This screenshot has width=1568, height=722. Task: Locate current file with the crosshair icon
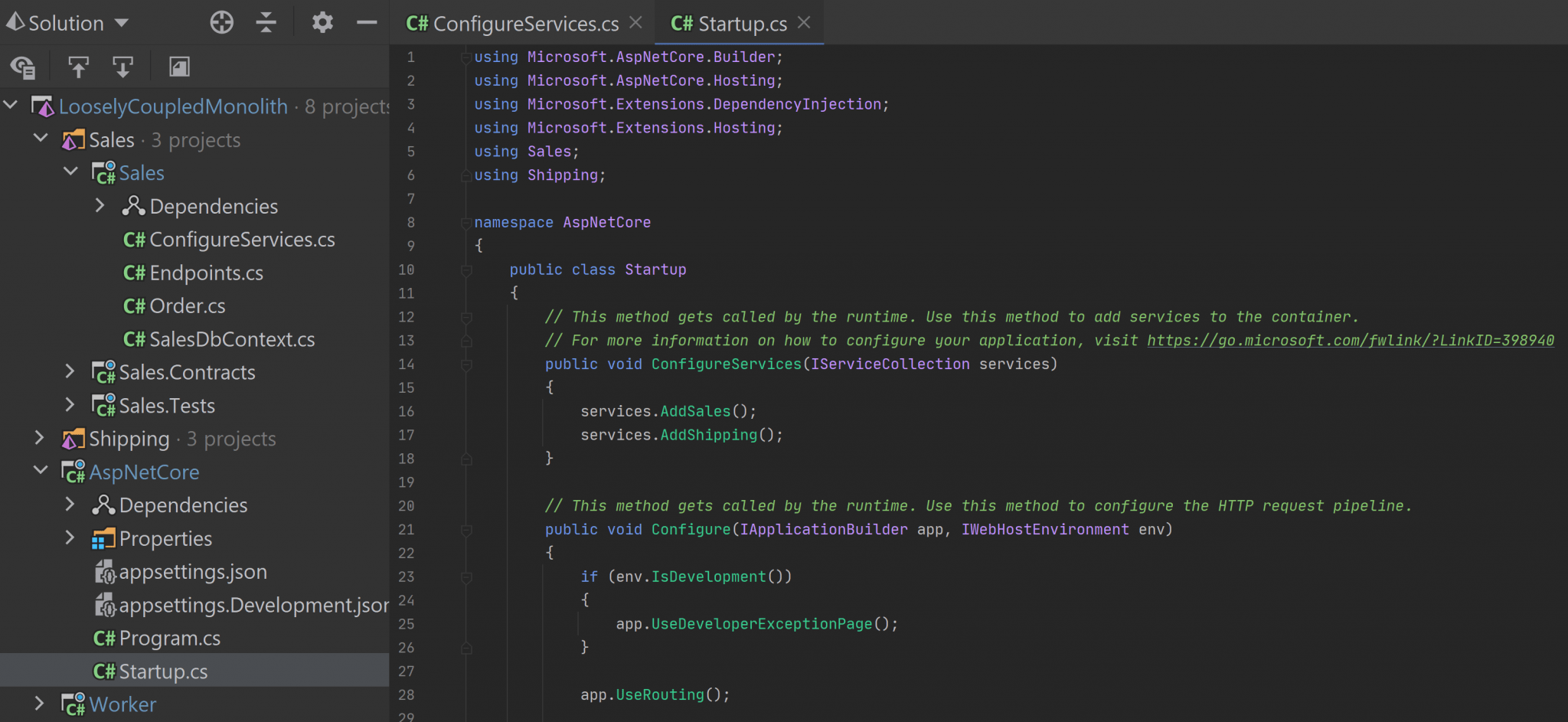point(221,22)
